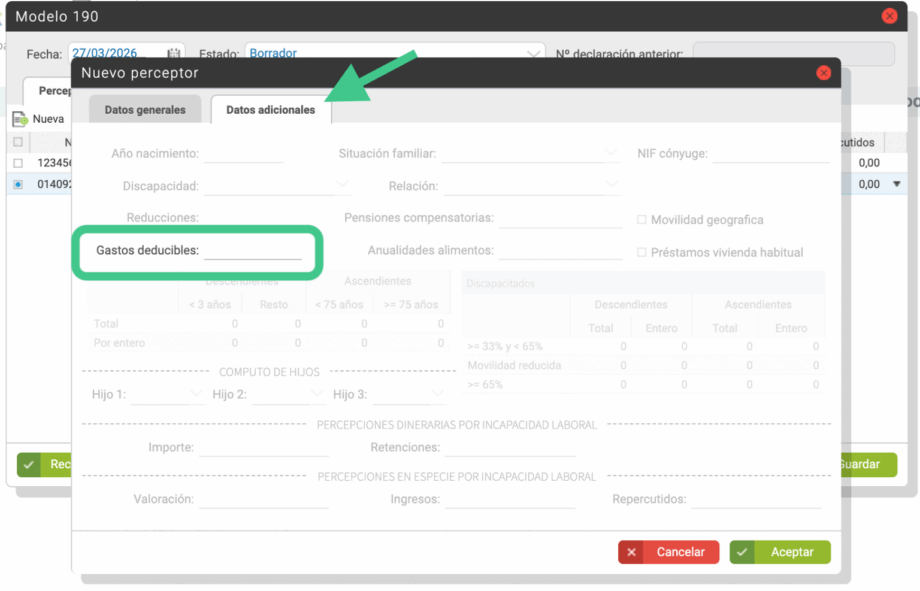
Task: Tick the Préstamos vivienda habitual checkbox
Action: pos(642,253)
